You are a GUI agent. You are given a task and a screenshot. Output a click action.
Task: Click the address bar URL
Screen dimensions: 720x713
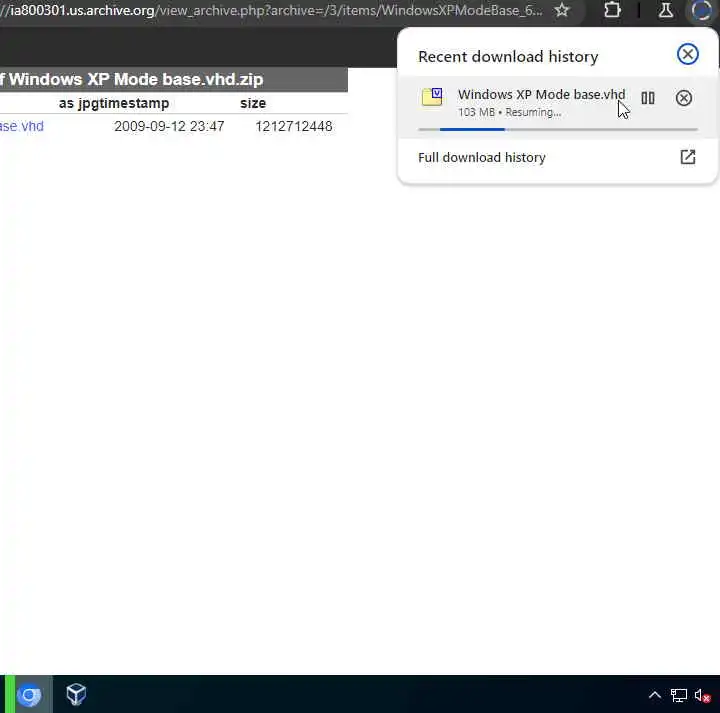(271, 10)
